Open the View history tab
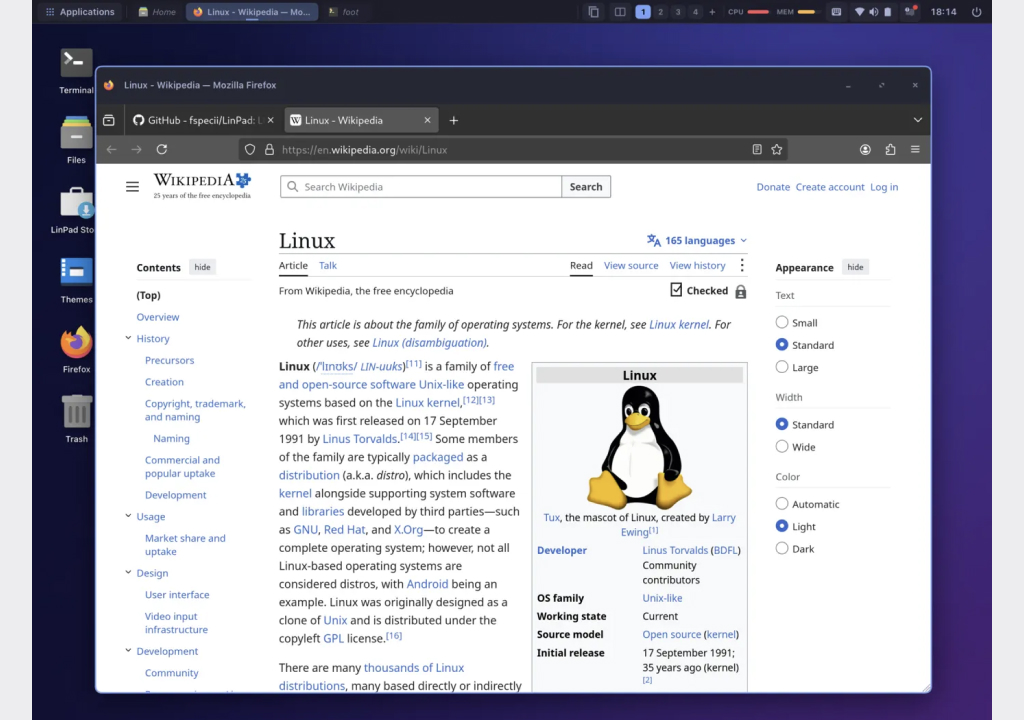Image resolution: width=1024 pixels, height=720 pixels. tap(697, 265)
